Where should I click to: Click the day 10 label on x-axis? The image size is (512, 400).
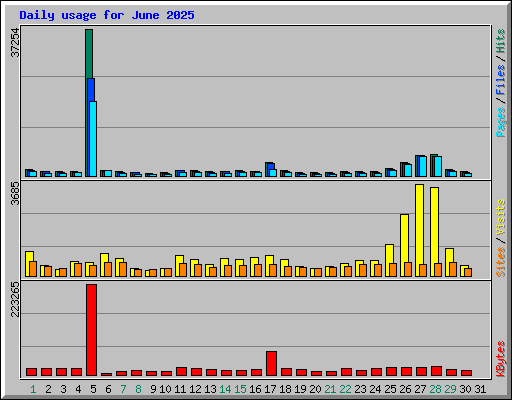pyautogui.click(x=165, y=389)
